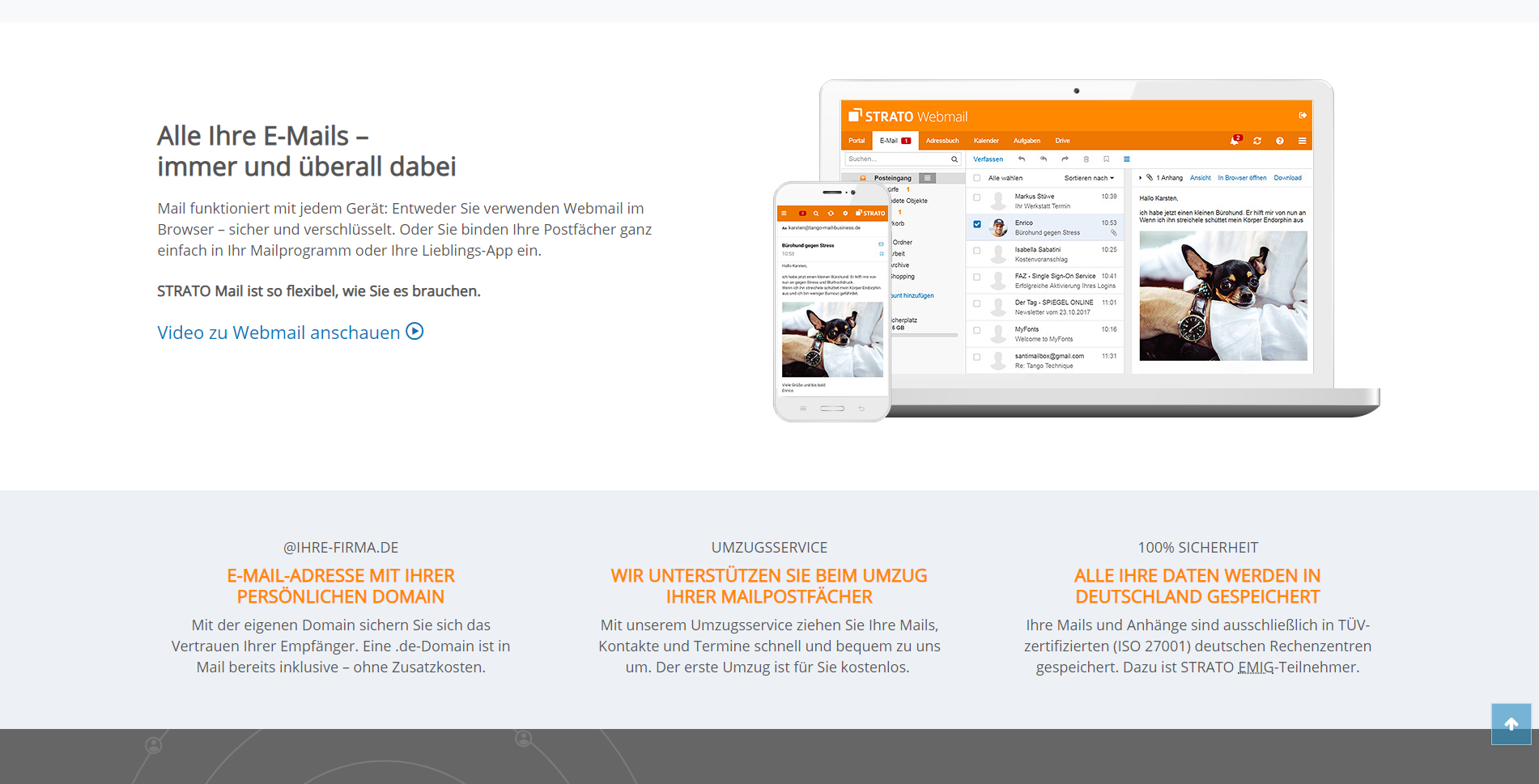The image size is (1539, 784).
Task: Click the EMIG abbreviation in the security text
Action: (x=1256, y=667)
